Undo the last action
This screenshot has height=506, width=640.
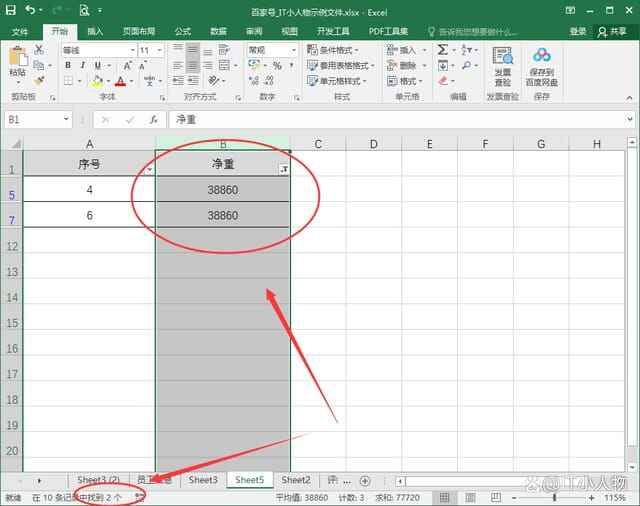tap(30, 10)
